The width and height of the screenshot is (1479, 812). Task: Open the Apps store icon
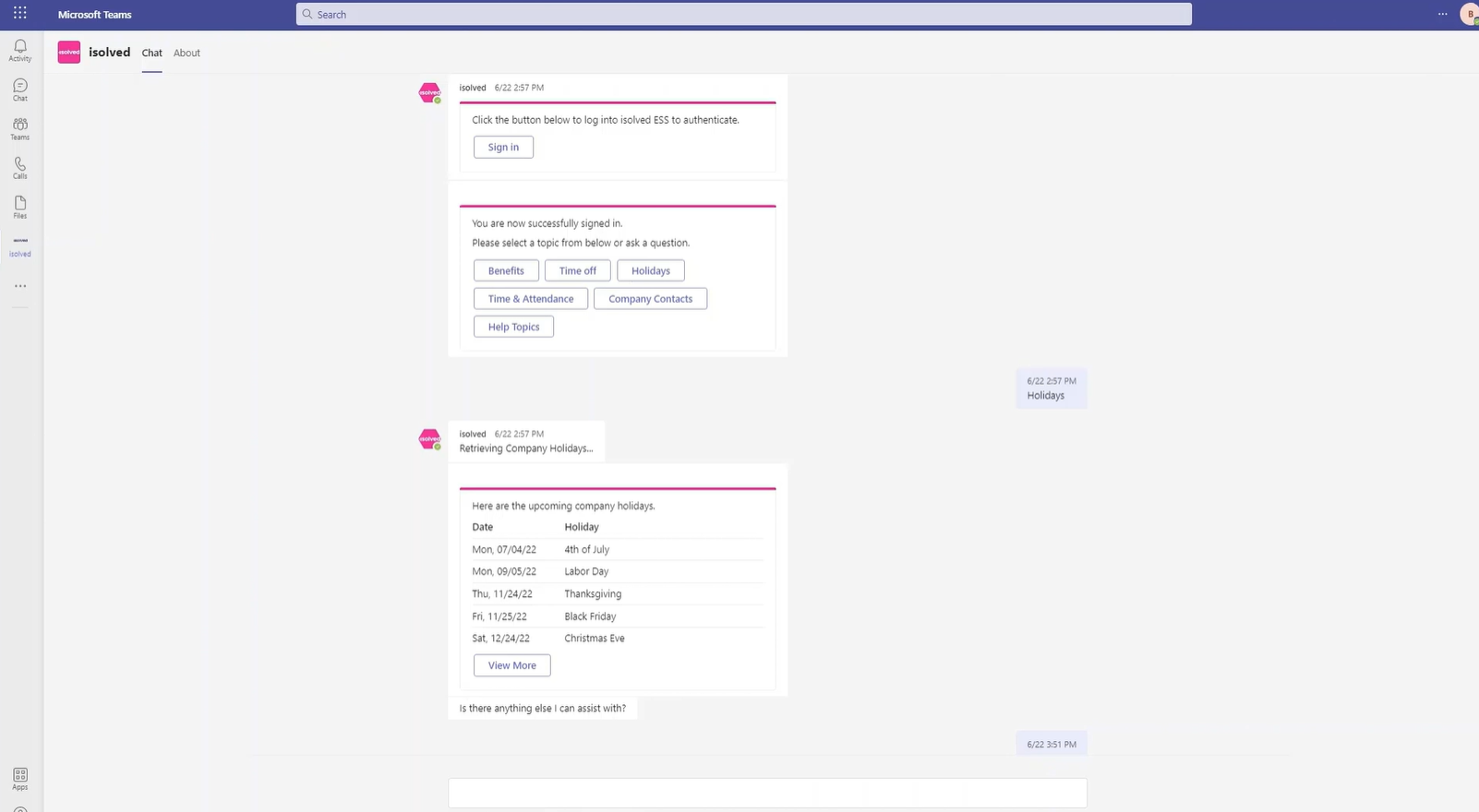pyautogui.click(x=19, y=779)
